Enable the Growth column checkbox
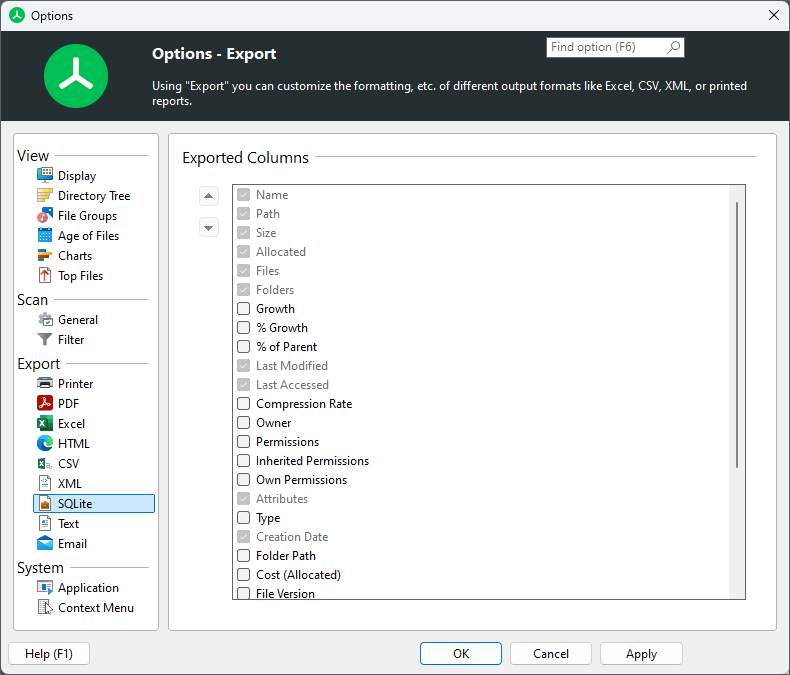The height and width of the screenshot is (675, 790). [x=243, y=309]
